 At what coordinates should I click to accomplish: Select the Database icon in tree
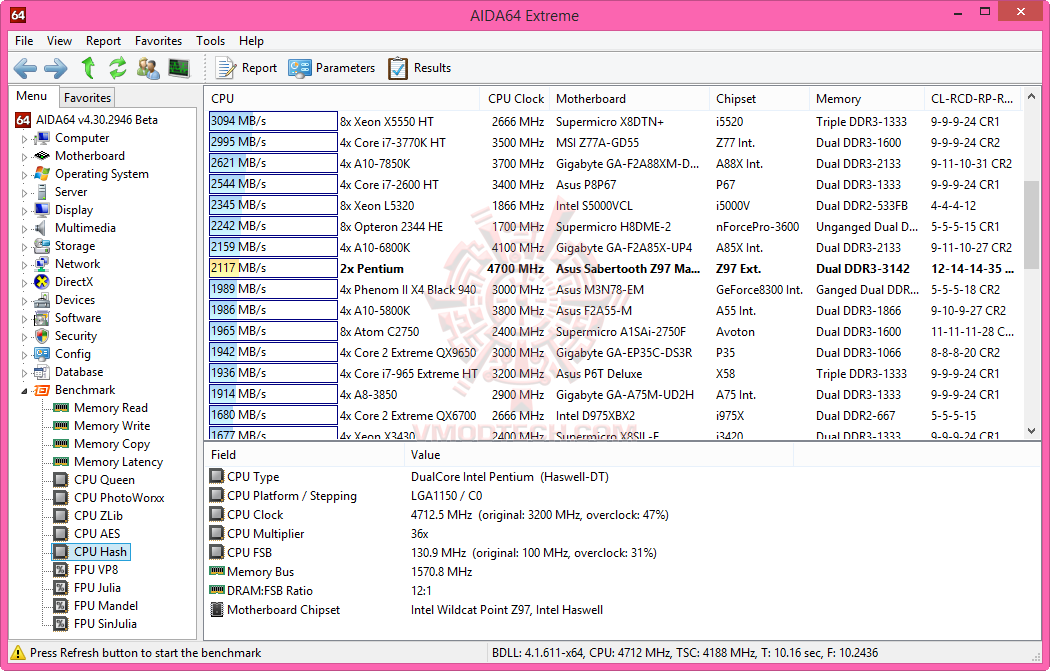click(x=42, y=372)
